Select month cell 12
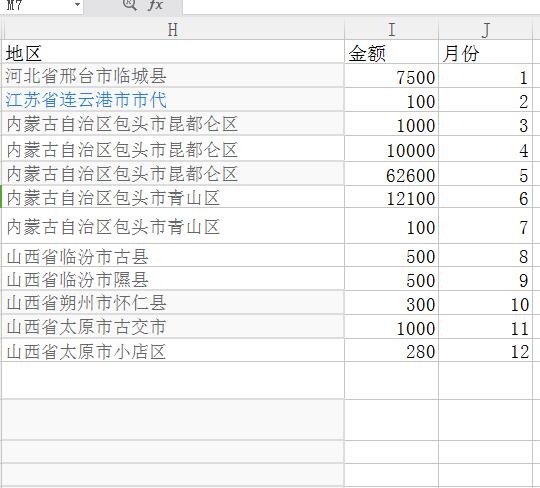 [486, 350]
